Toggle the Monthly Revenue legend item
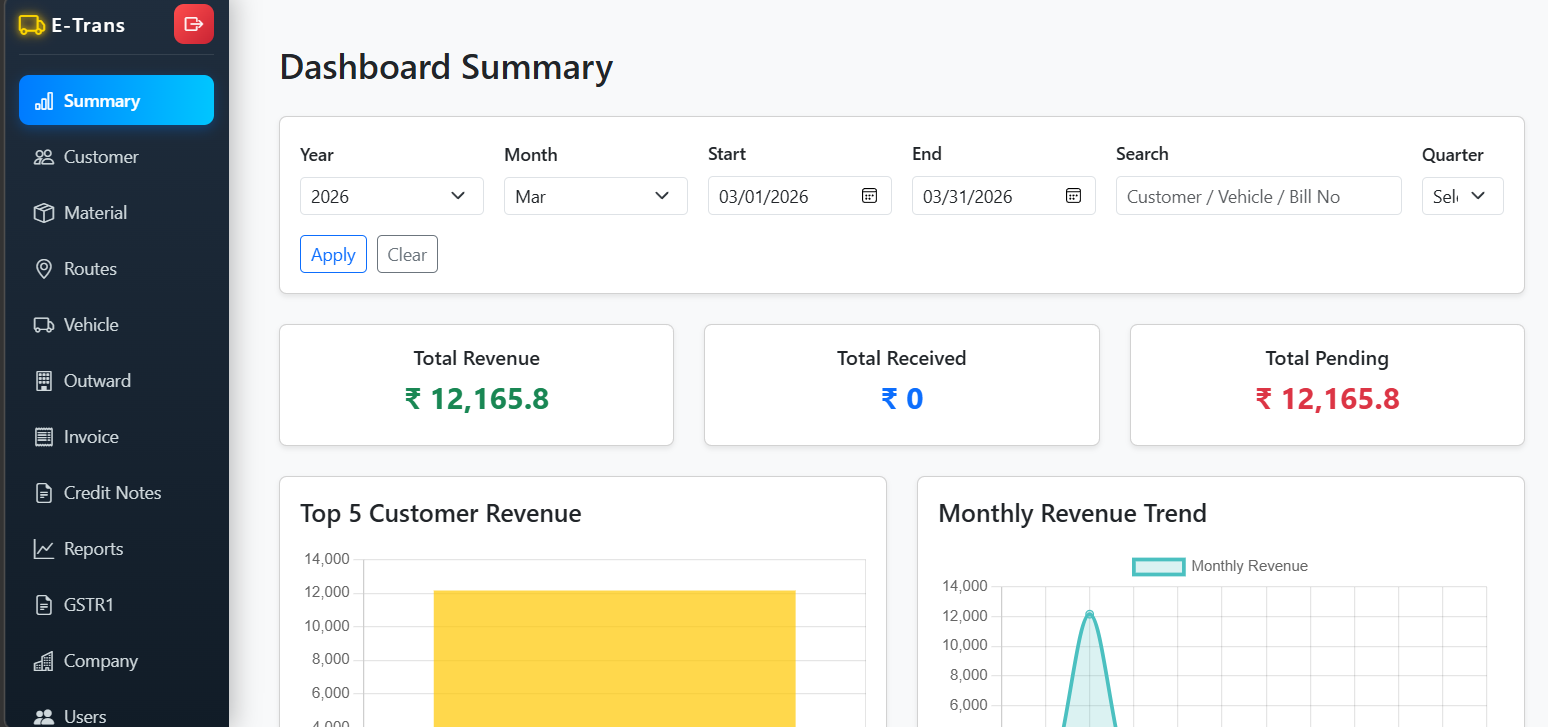Viewport: 1548px width, 727px height. coord(1220,566)
